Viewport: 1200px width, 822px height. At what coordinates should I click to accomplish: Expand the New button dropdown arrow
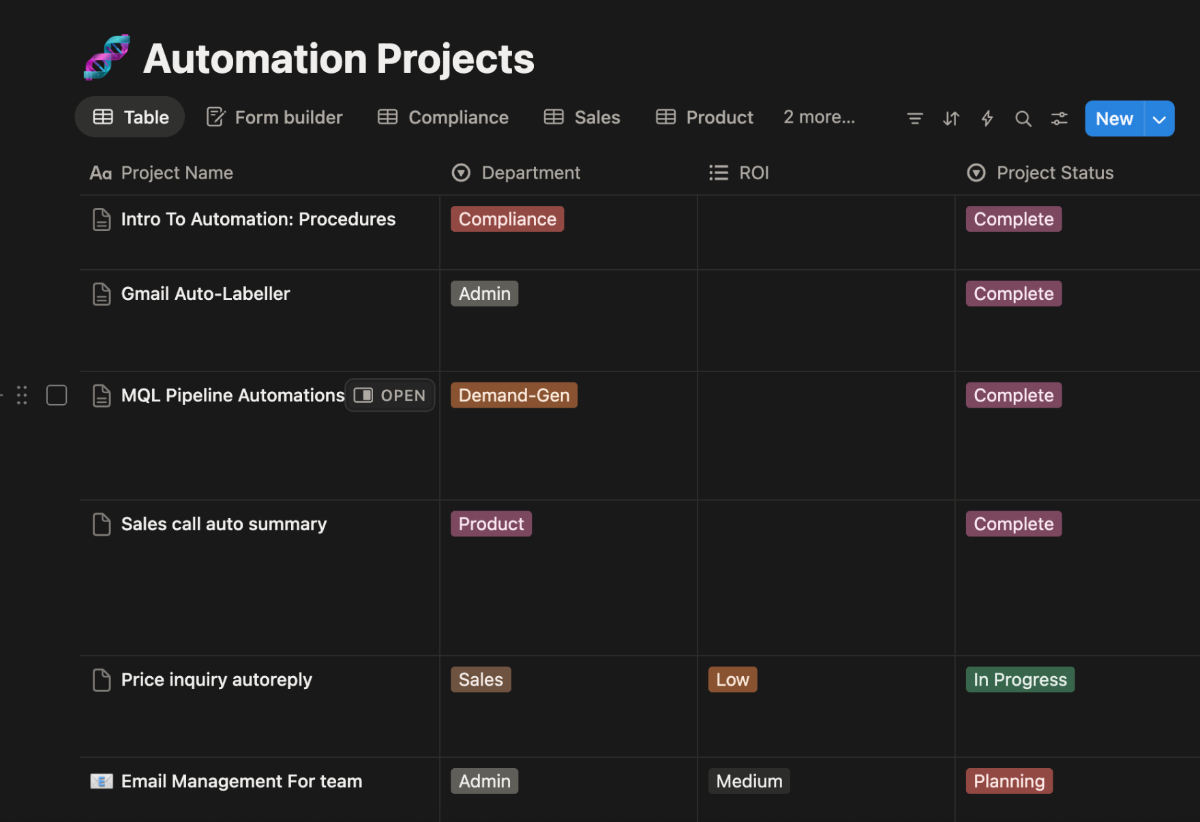(1159, 118)
